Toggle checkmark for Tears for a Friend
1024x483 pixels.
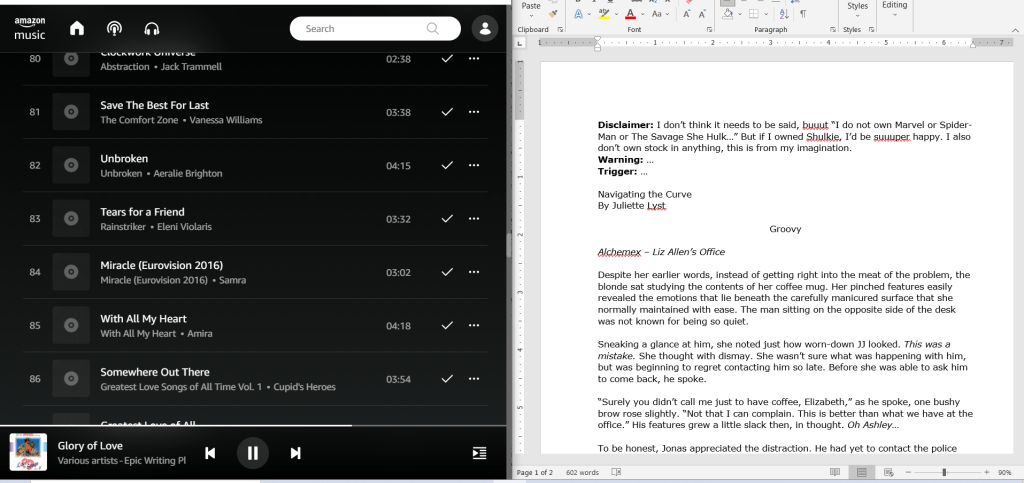pyautogui.click(x=447, y=219)
